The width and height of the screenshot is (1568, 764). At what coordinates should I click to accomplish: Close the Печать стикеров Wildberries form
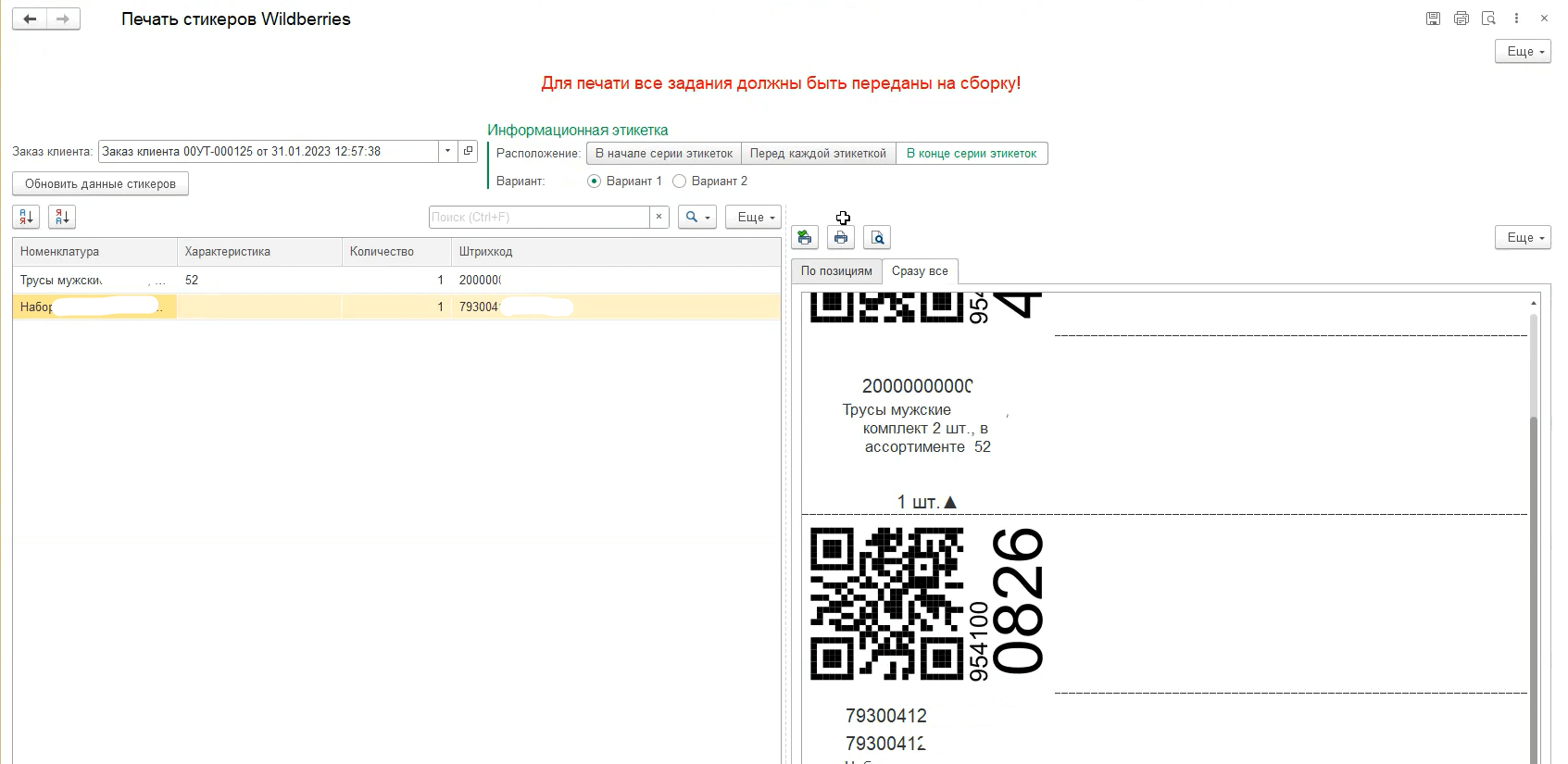tap(1544, 19)
